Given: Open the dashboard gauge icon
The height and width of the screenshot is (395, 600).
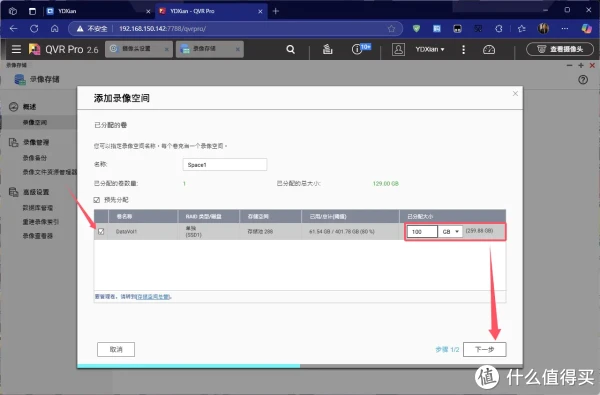Looking at the screenshot, I should pyautogui.click(x=489, y=49).
